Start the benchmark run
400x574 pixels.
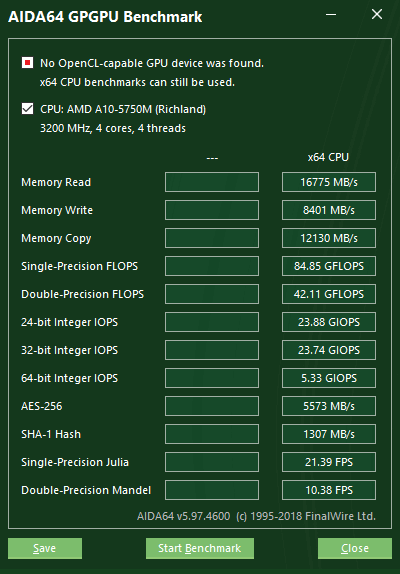(200, 548)
